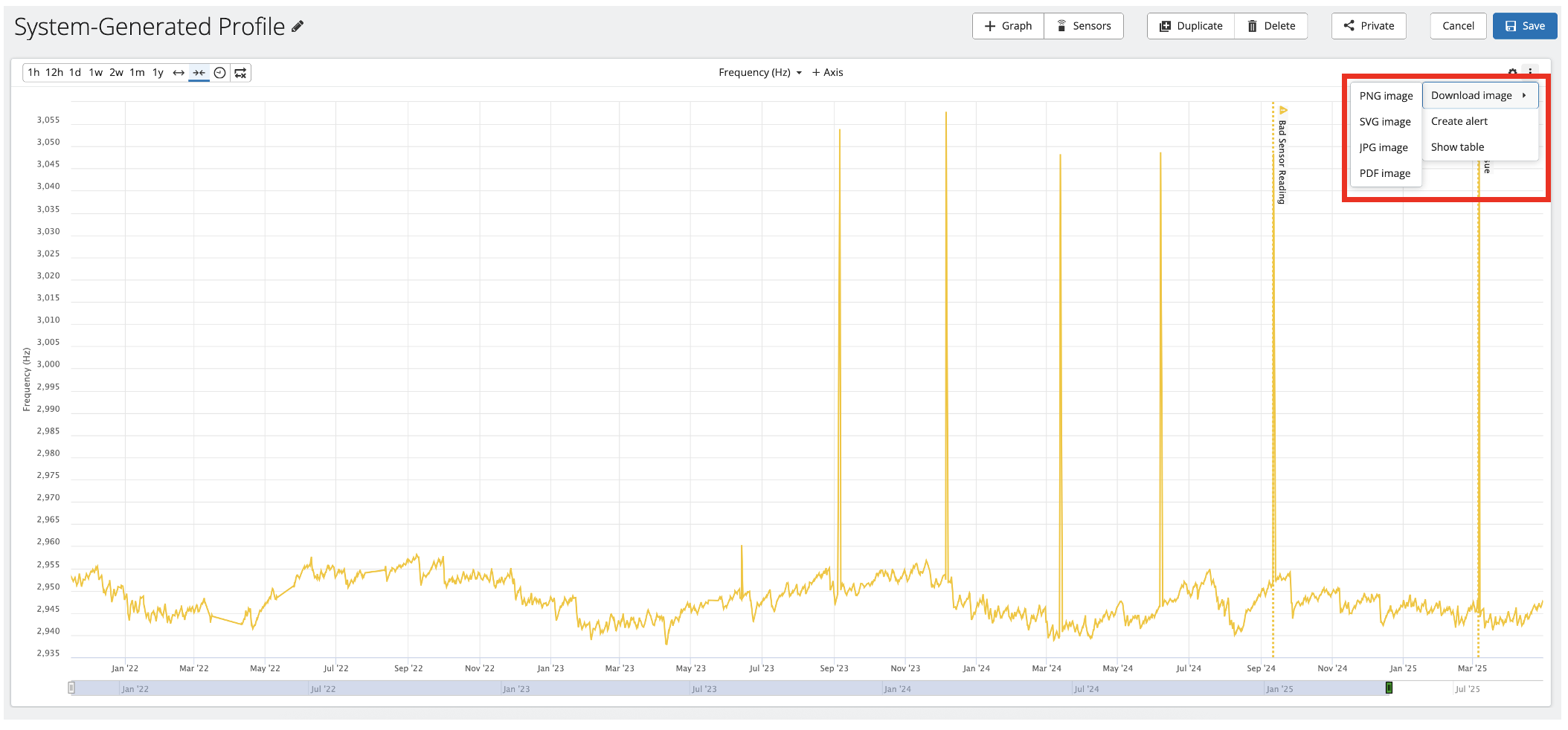The image size is (1568, 730).
Task: Click the Jul '25 label in the navigator
Action: click(x=1468, y=689)
